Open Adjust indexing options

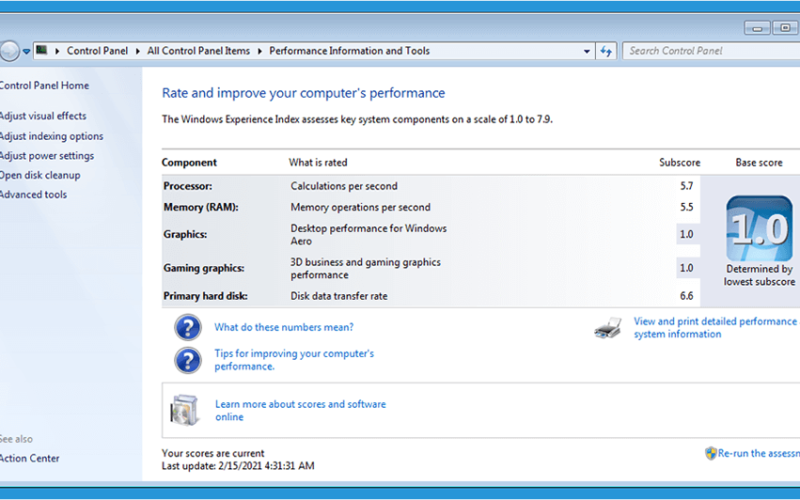[x=51, y=136]
